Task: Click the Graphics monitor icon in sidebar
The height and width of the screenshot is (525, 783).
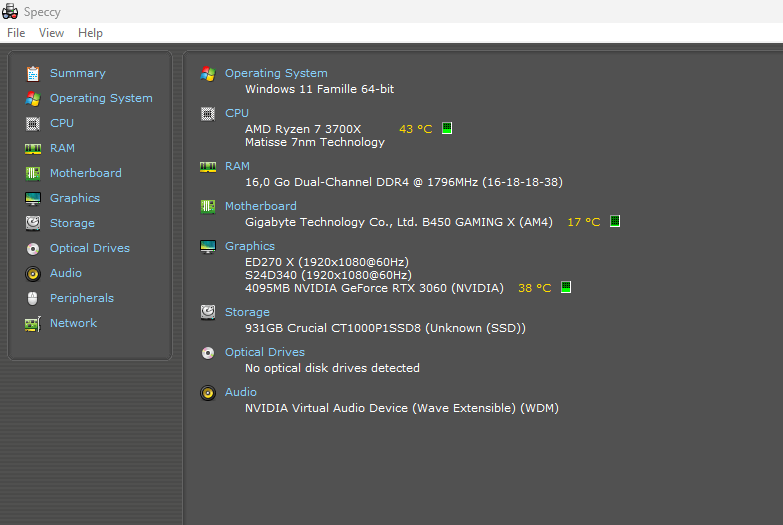Action: [33, 198]
